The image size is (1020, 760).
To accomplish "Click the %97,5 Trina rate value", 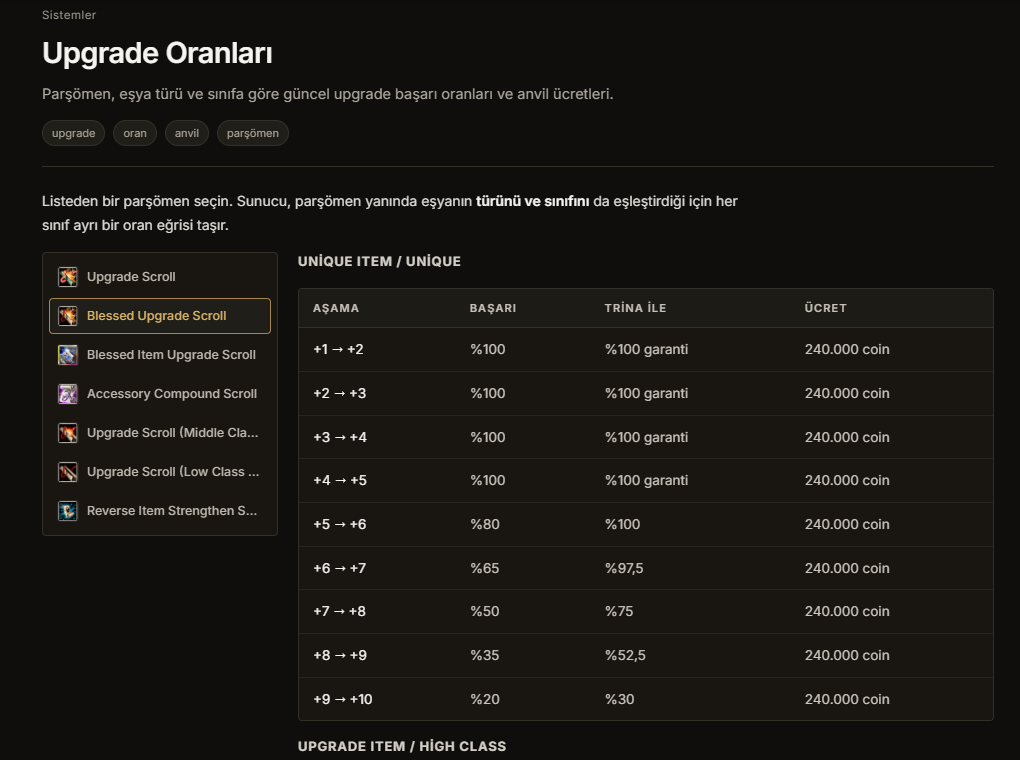I will coord(624,568).
